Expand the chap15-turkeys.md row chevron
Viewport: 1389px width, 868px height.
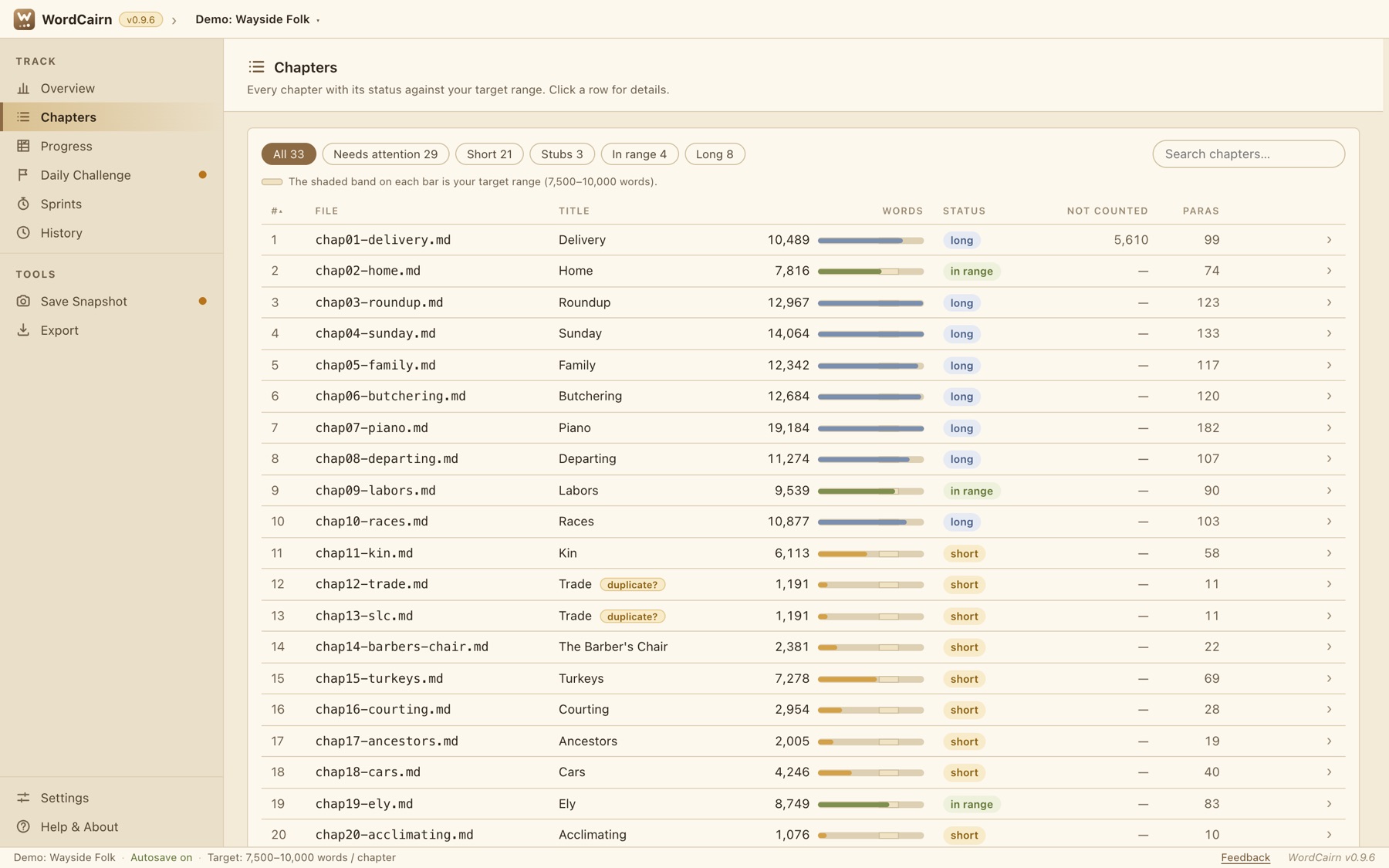pyautogui.click(x=1329, y=678)
